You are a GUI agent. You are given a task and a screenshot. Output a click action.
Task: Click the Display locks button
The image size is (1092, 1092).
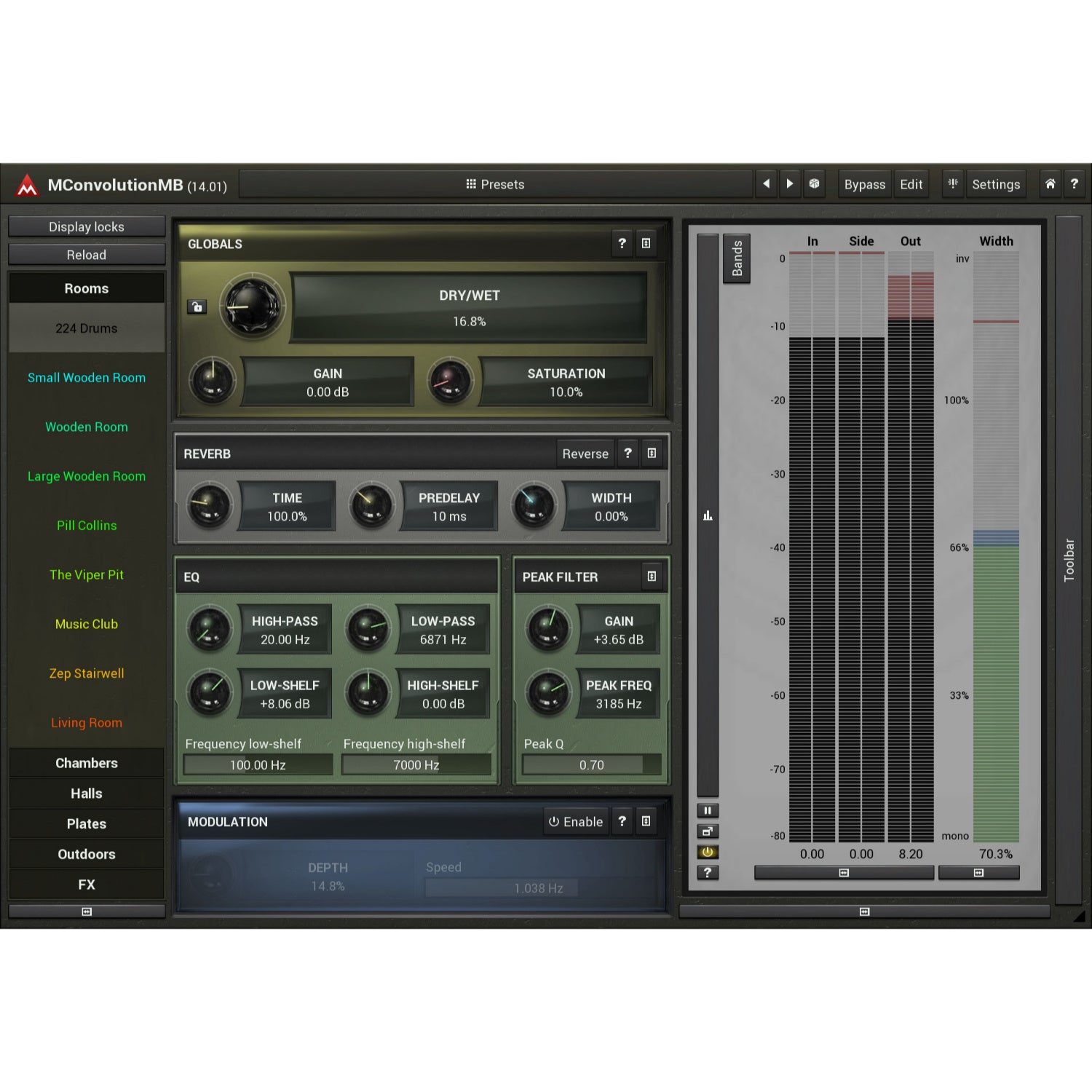87,226
